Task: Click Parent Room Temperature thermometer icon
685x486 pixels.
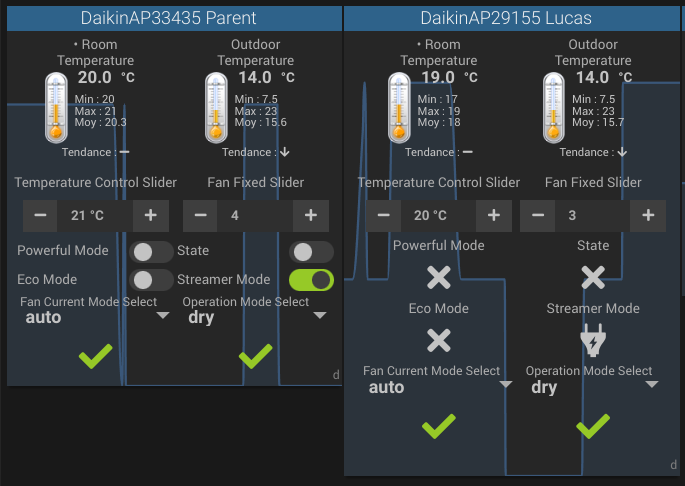Action: (56, 108)
